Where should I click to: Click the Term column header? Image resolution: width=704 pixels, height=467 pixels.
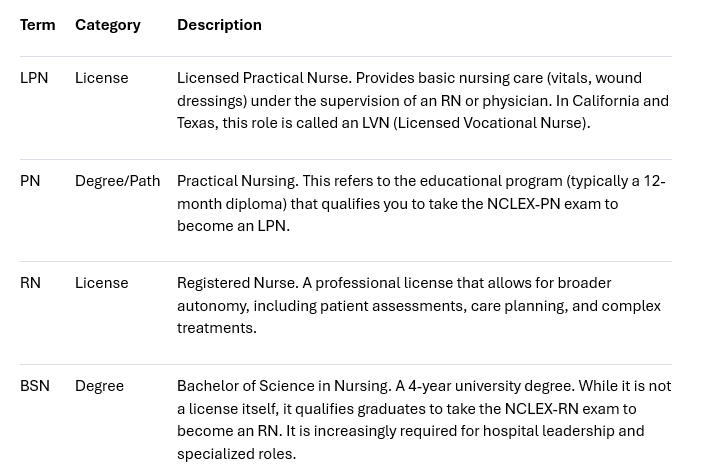(x=37, y=25)
